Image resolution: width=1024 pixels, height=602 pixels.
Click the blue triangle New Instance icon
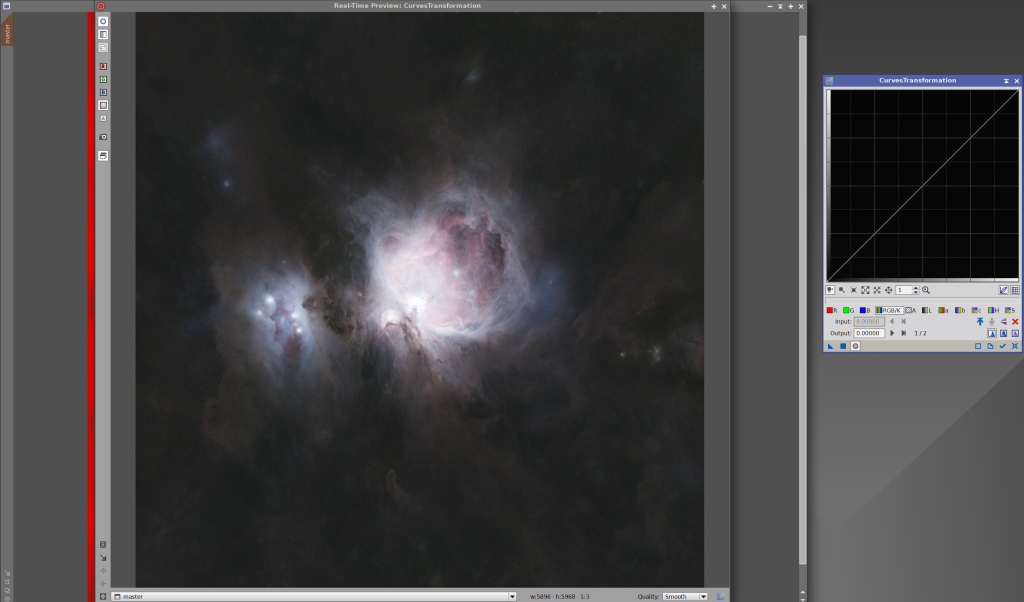[831, 346]
